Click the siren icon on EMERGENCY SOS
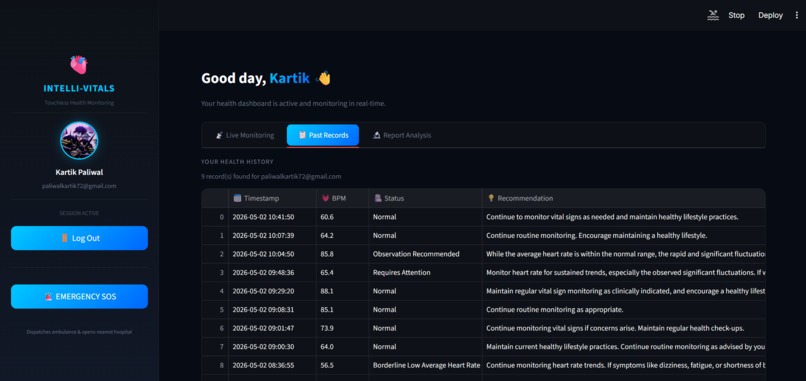Viewport: 806px width, 381px height. [x=48, y=297]
